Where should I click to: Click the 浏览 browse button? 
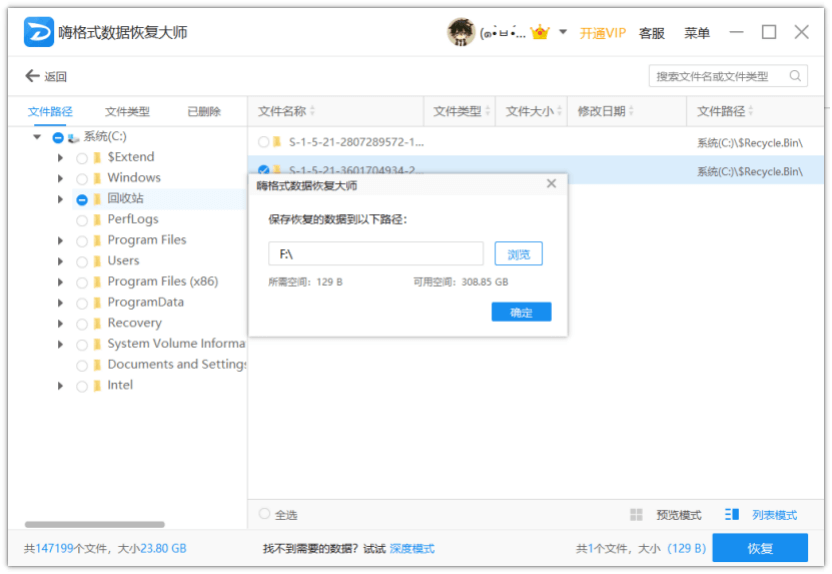tap(518, 254)
